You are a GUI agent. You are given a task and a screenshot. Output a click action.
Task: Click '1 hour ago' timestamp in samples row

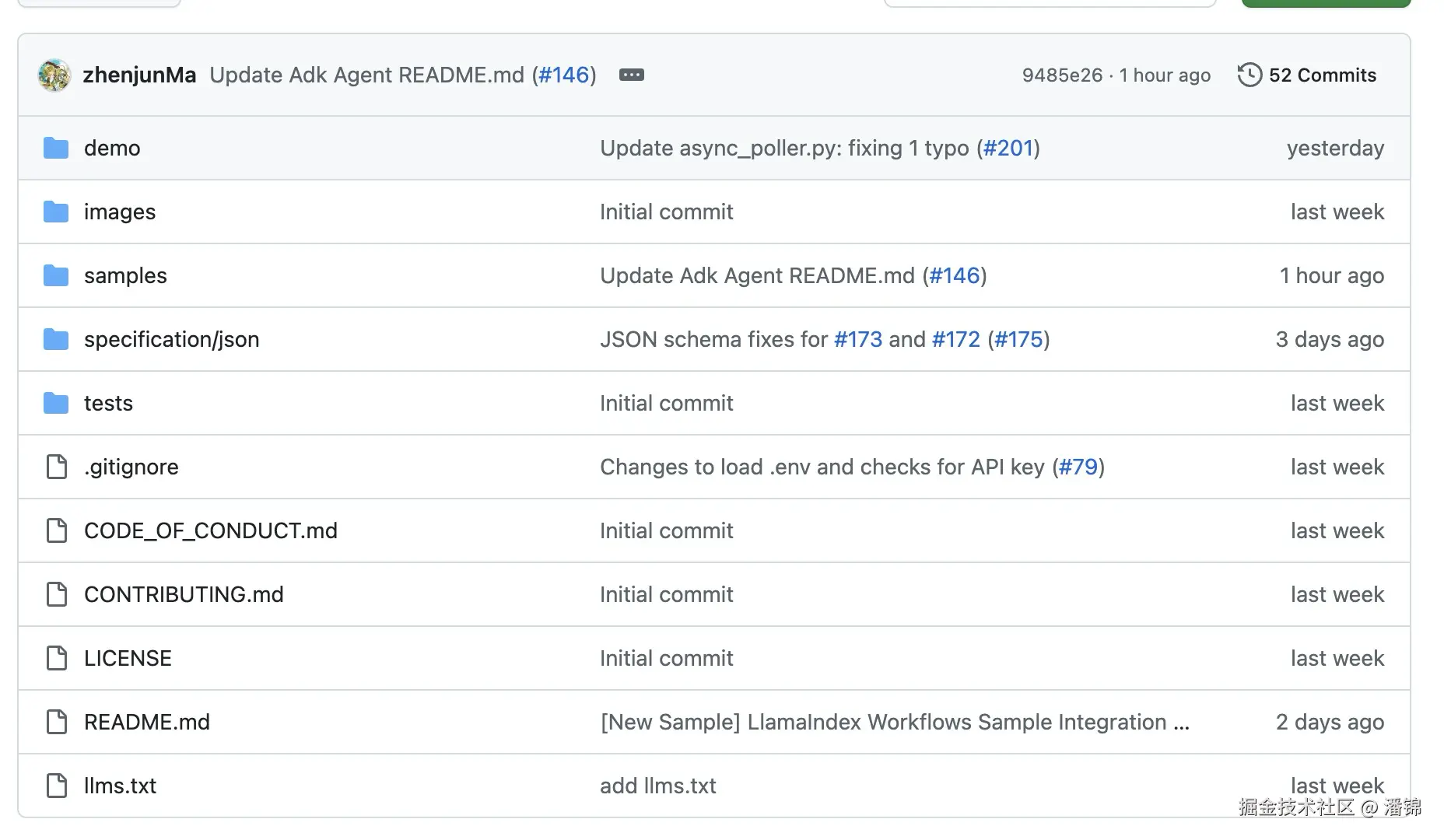(1332, 275)
